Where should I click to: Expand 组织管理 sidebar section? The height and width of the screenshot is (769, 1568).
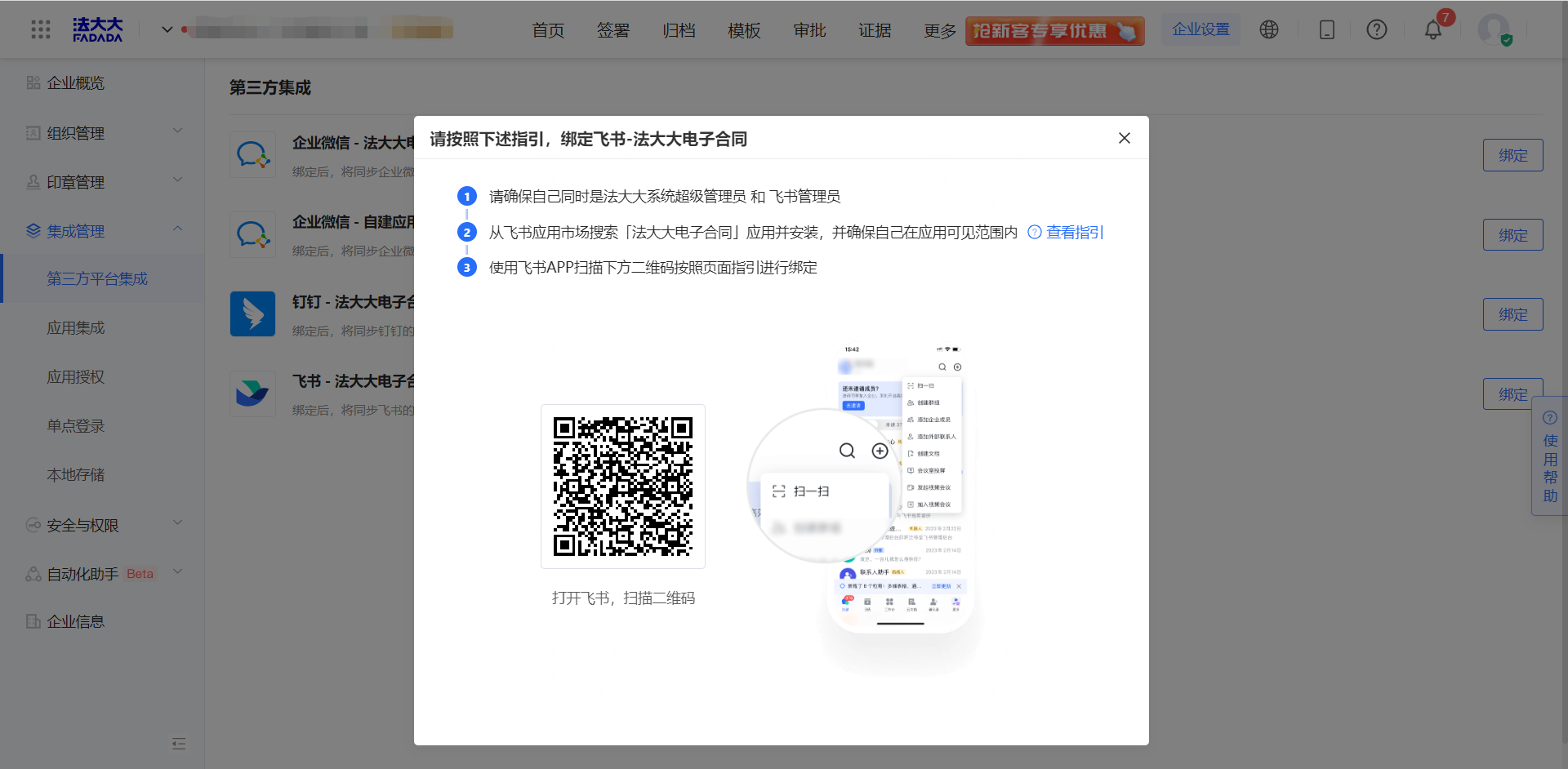(x=102, y=133)
